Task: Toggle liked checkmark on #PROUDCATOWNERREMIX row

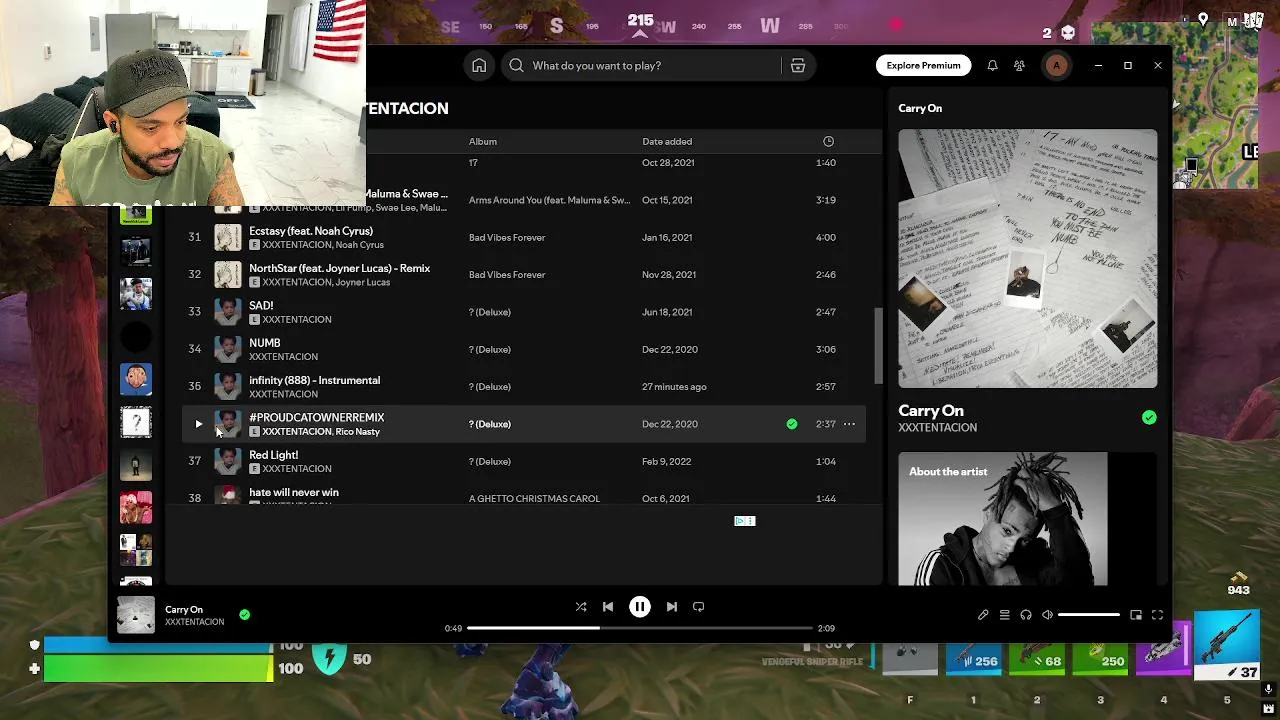Action: click(x=792, y=424)
